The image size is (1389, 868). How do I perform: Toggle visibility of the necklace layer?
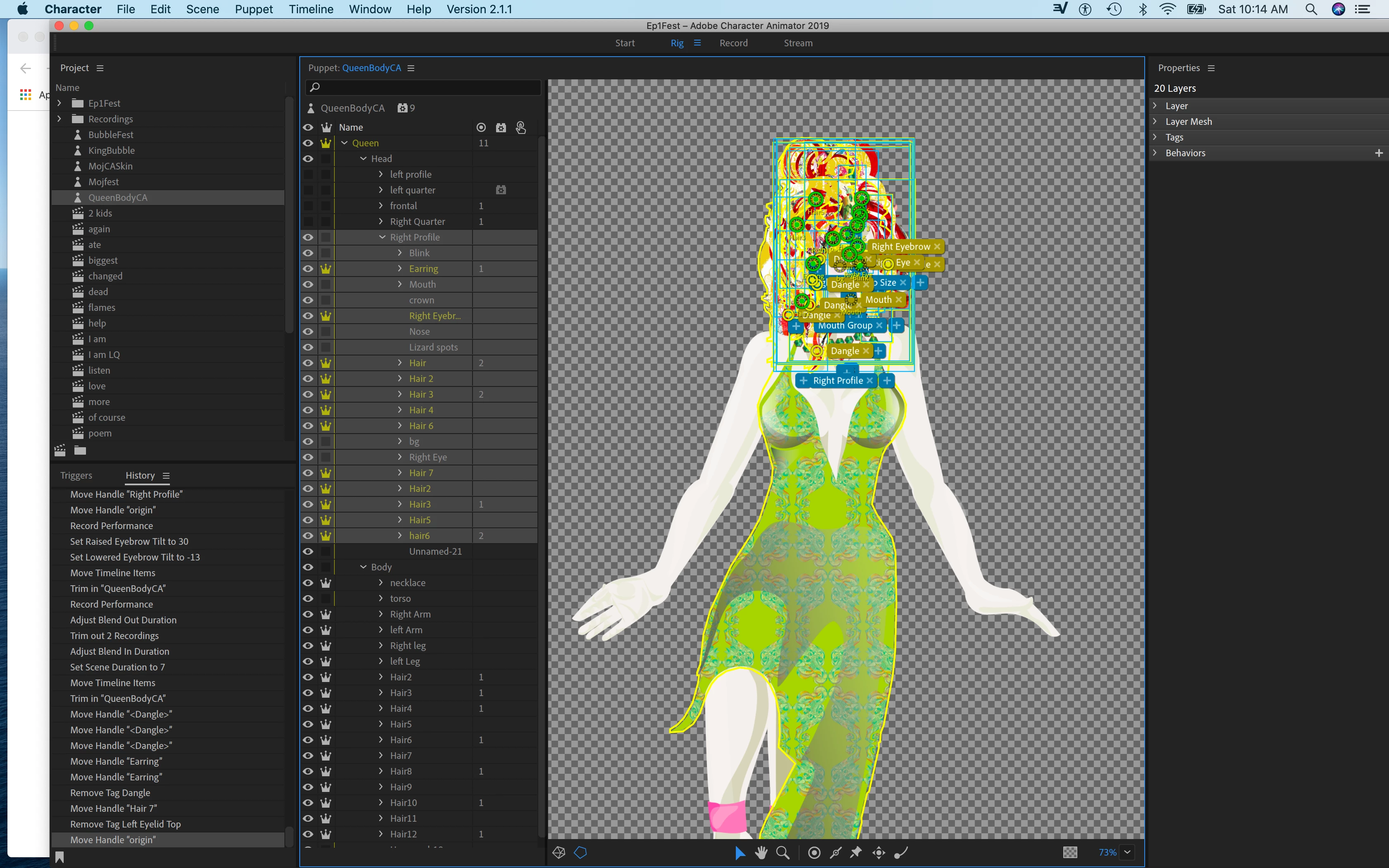308,583
